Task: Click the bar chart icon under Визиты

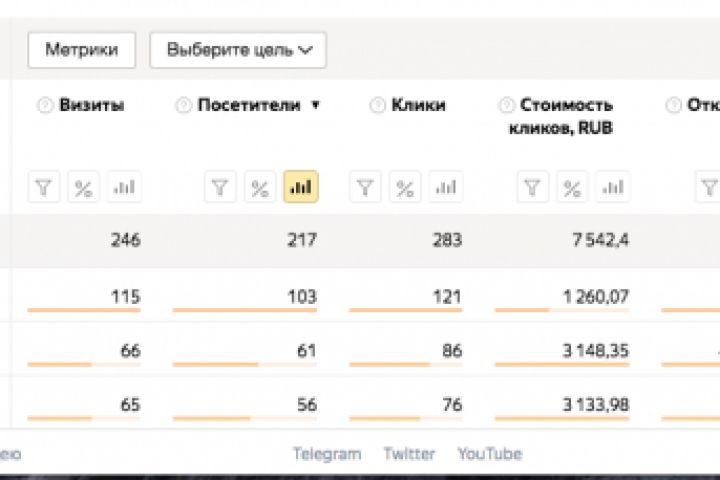Action: (124, 187)
